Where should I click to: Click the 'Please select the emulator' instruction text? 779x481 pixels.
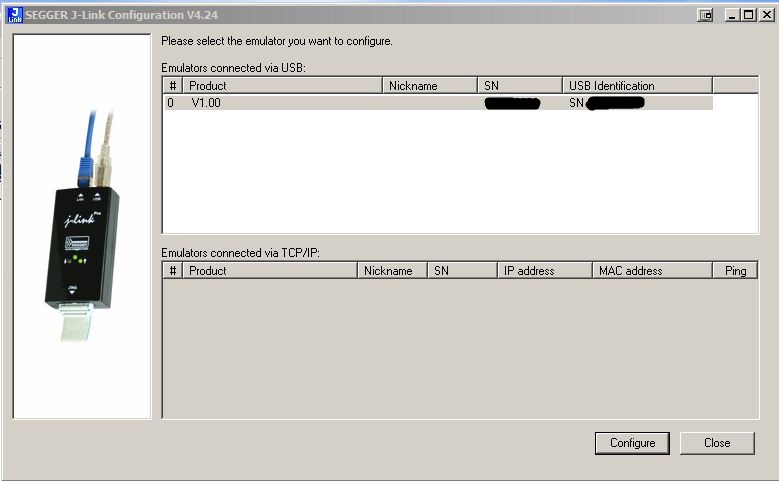pos(277,41)
